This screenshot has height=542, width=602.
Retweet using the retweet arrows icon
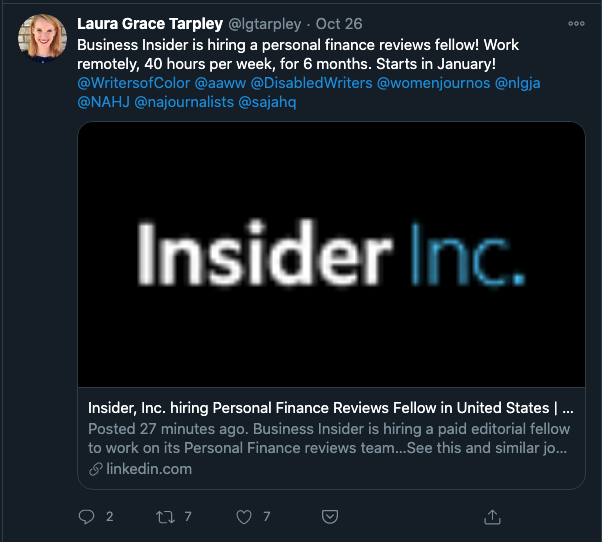[165, 517]
